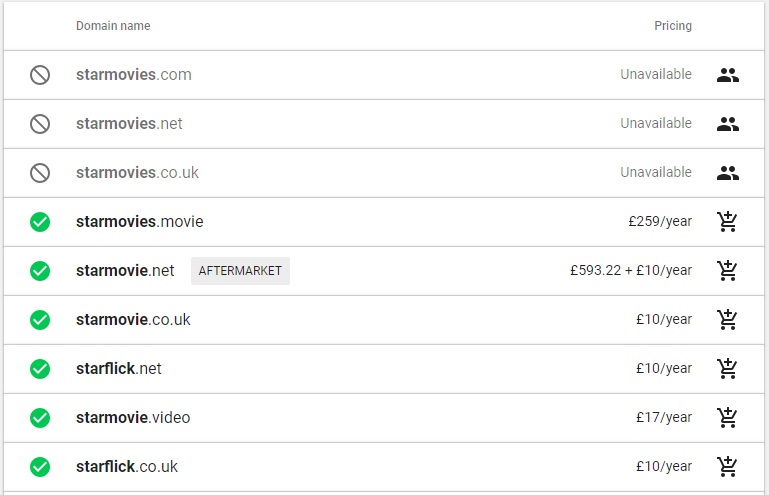Image resolution: width=769 pixels, height=495 pixels.
Task: Select the starmovies.movie domain name
Action: [139, 222]
